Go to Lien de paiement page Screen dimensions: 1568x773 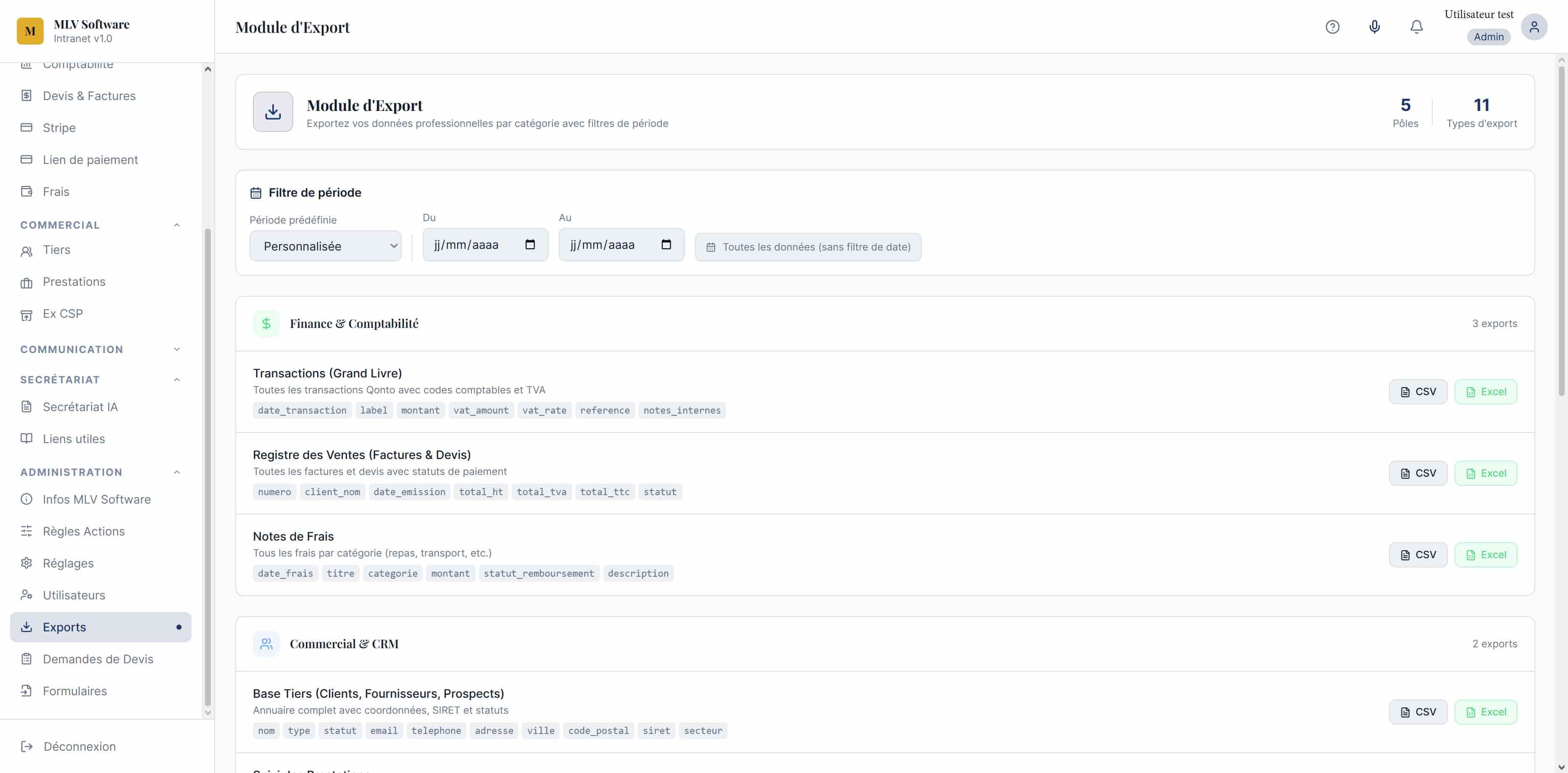[x=101, y=160]
